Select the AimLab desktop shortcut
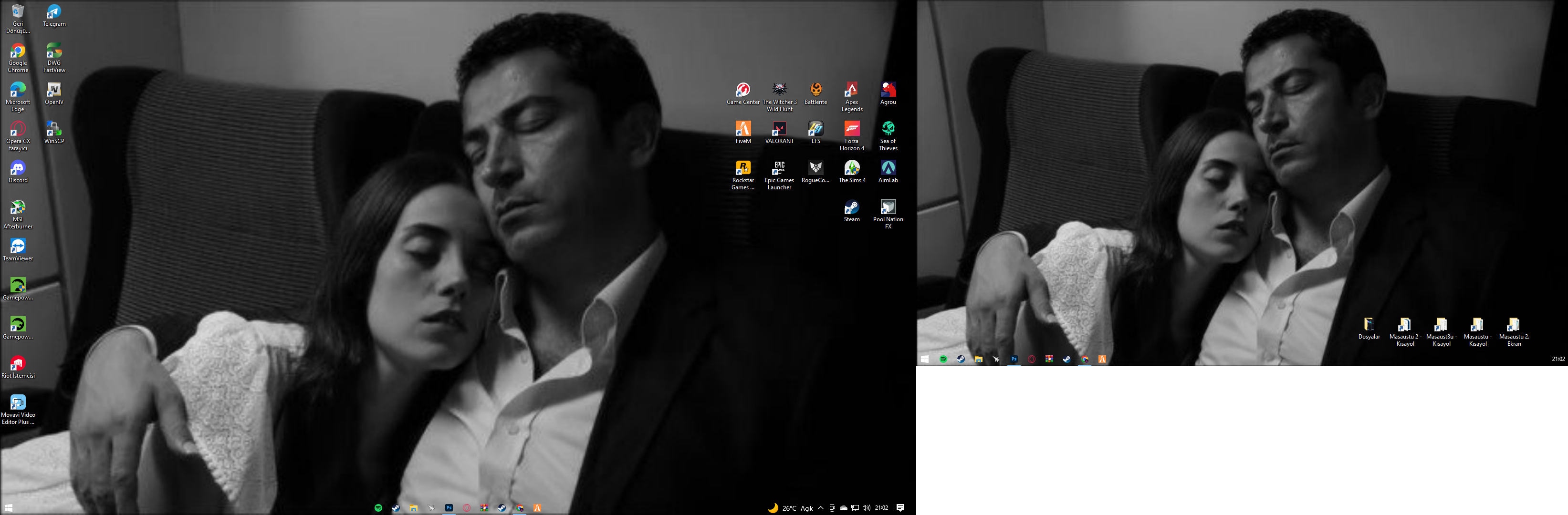The height and width of the screenshot is (515, 1568). coord(888,172)
